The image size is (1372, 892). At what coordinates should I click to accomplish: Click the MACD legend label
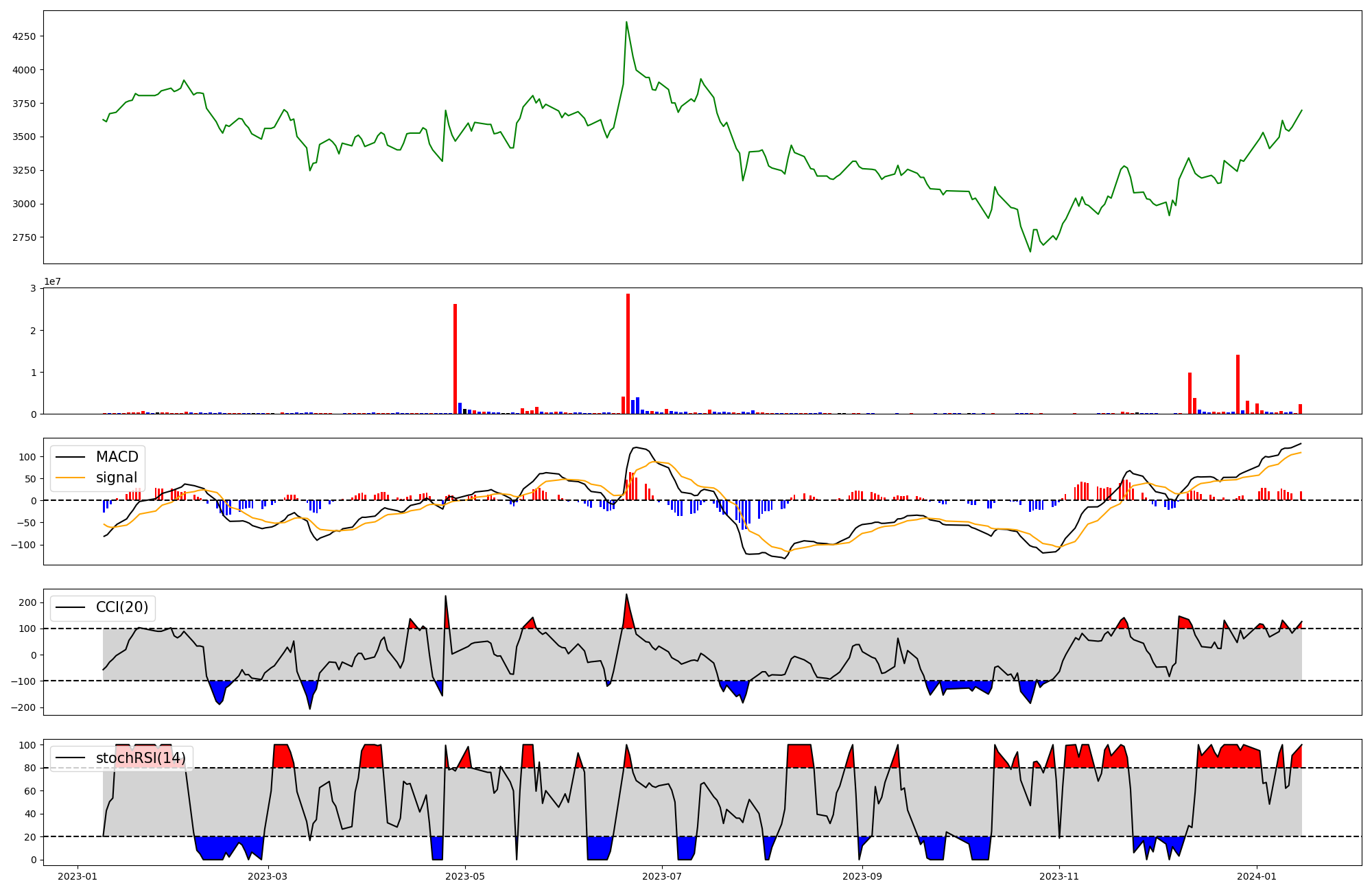[x=117, y=457]
